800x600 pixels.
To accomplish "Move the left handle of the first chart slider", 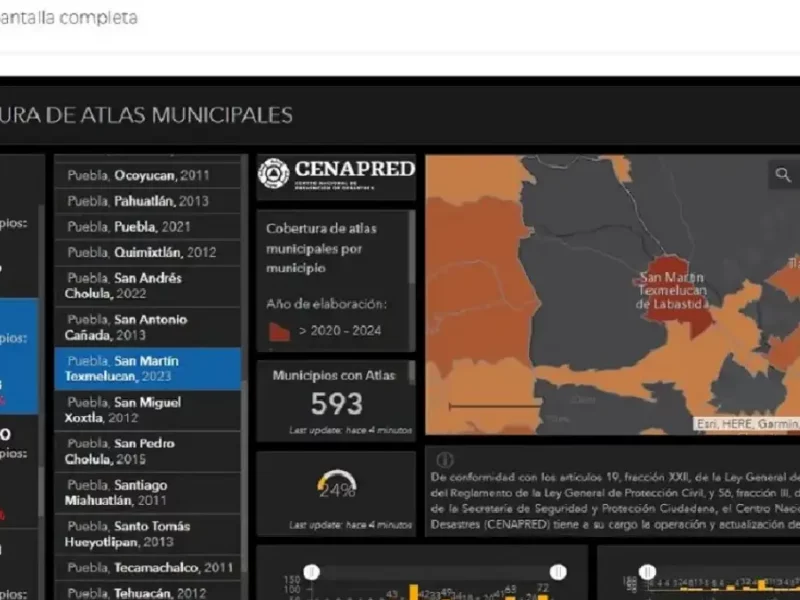I will [x=312, y=572].
